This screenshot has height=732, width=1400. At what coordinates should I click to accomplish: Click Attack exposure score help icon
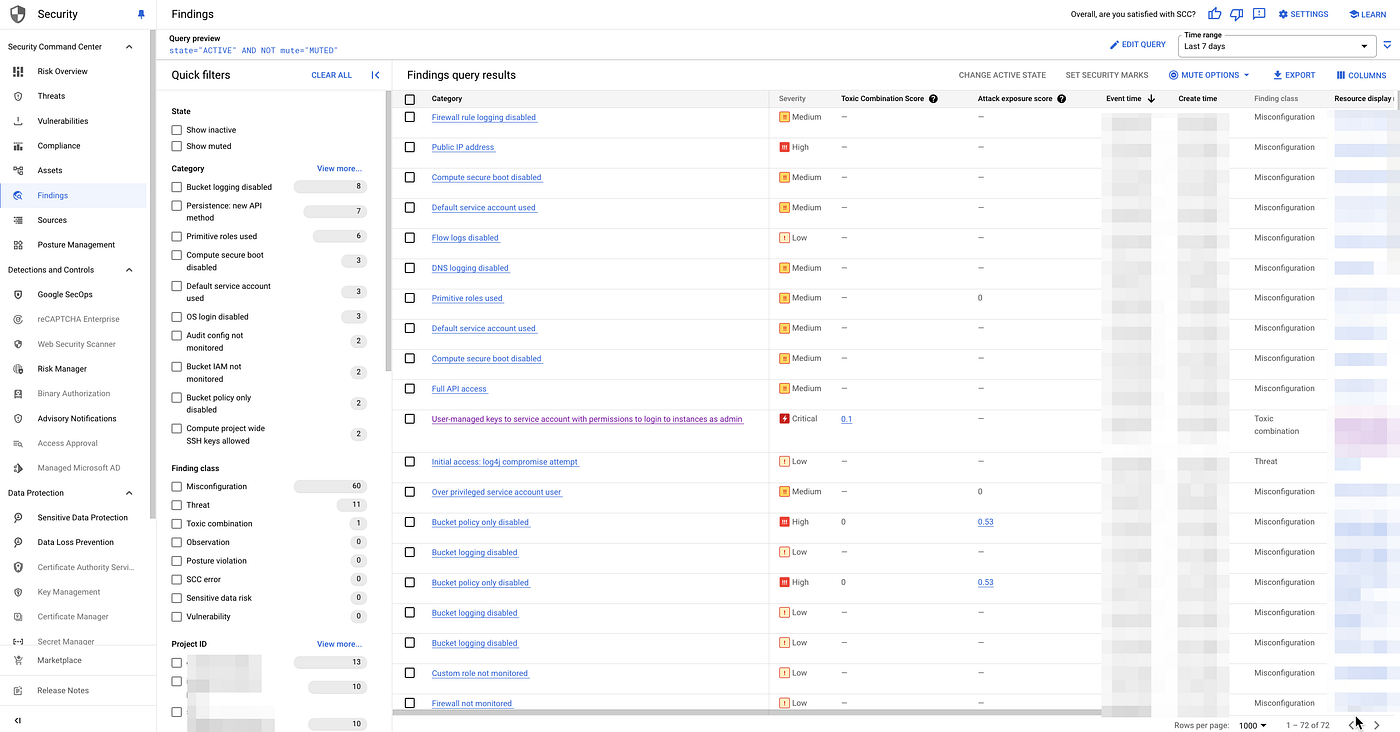(x=1061, y=99)
